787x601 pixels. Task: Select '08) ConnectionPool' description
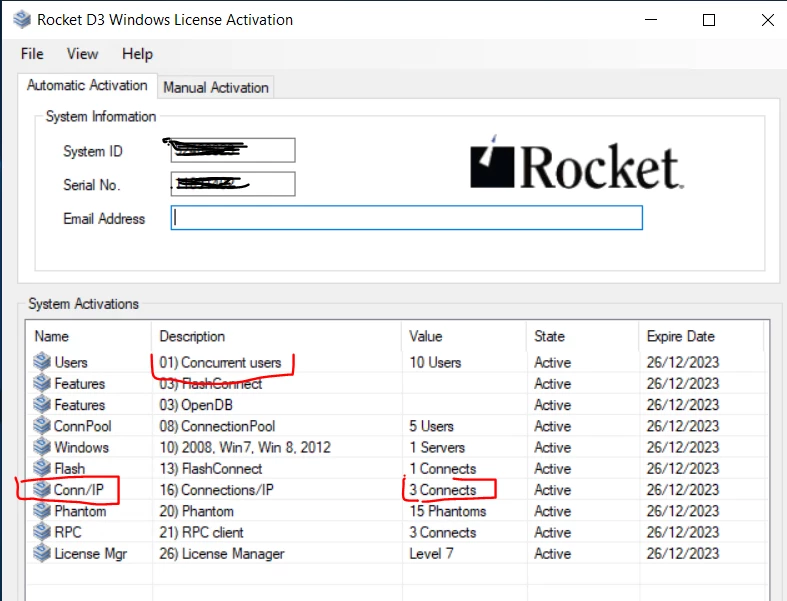click(217, 426)
